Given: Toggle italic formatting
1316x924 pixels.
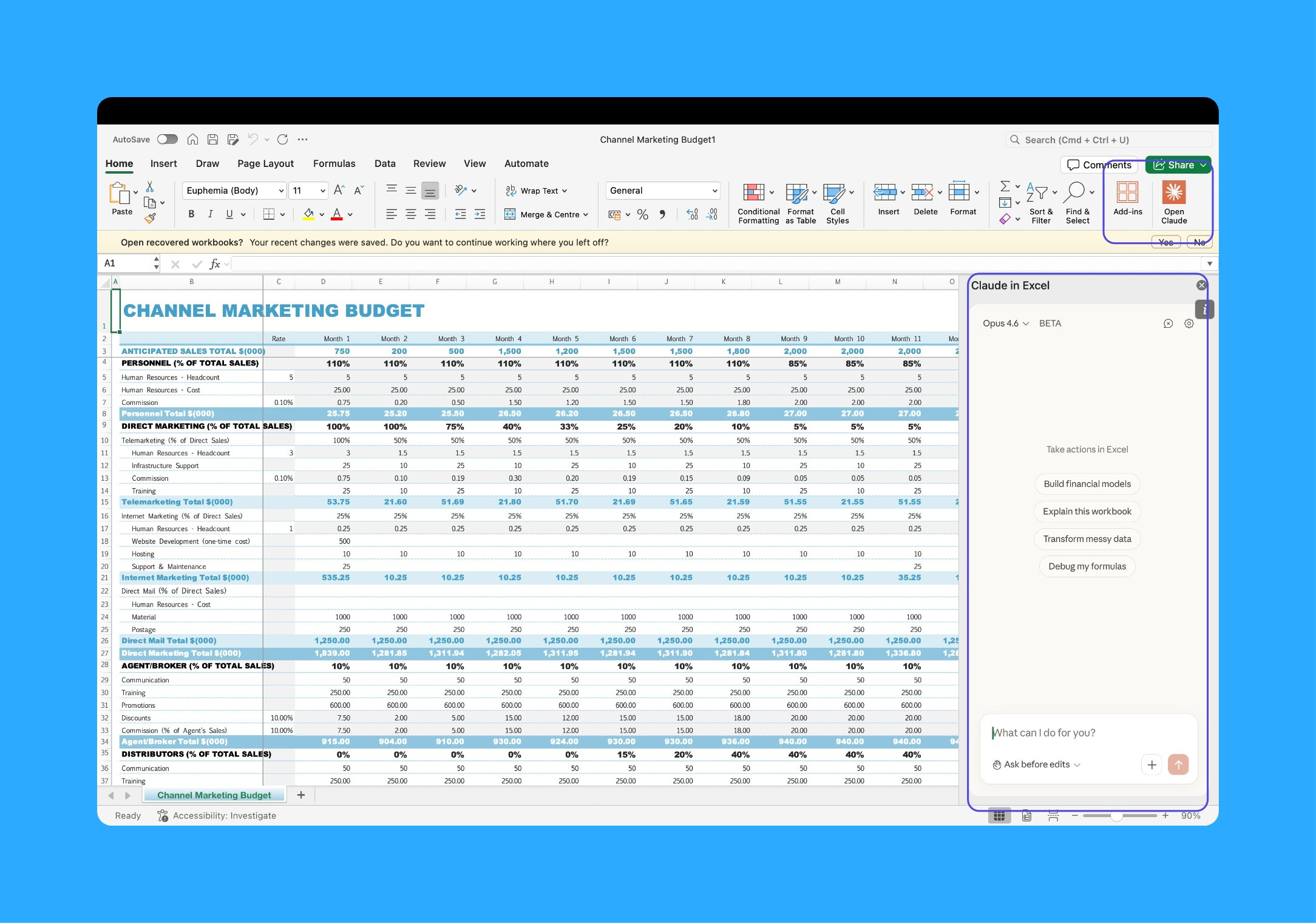Looking at the screenshot, I should (x=210, y=214).
